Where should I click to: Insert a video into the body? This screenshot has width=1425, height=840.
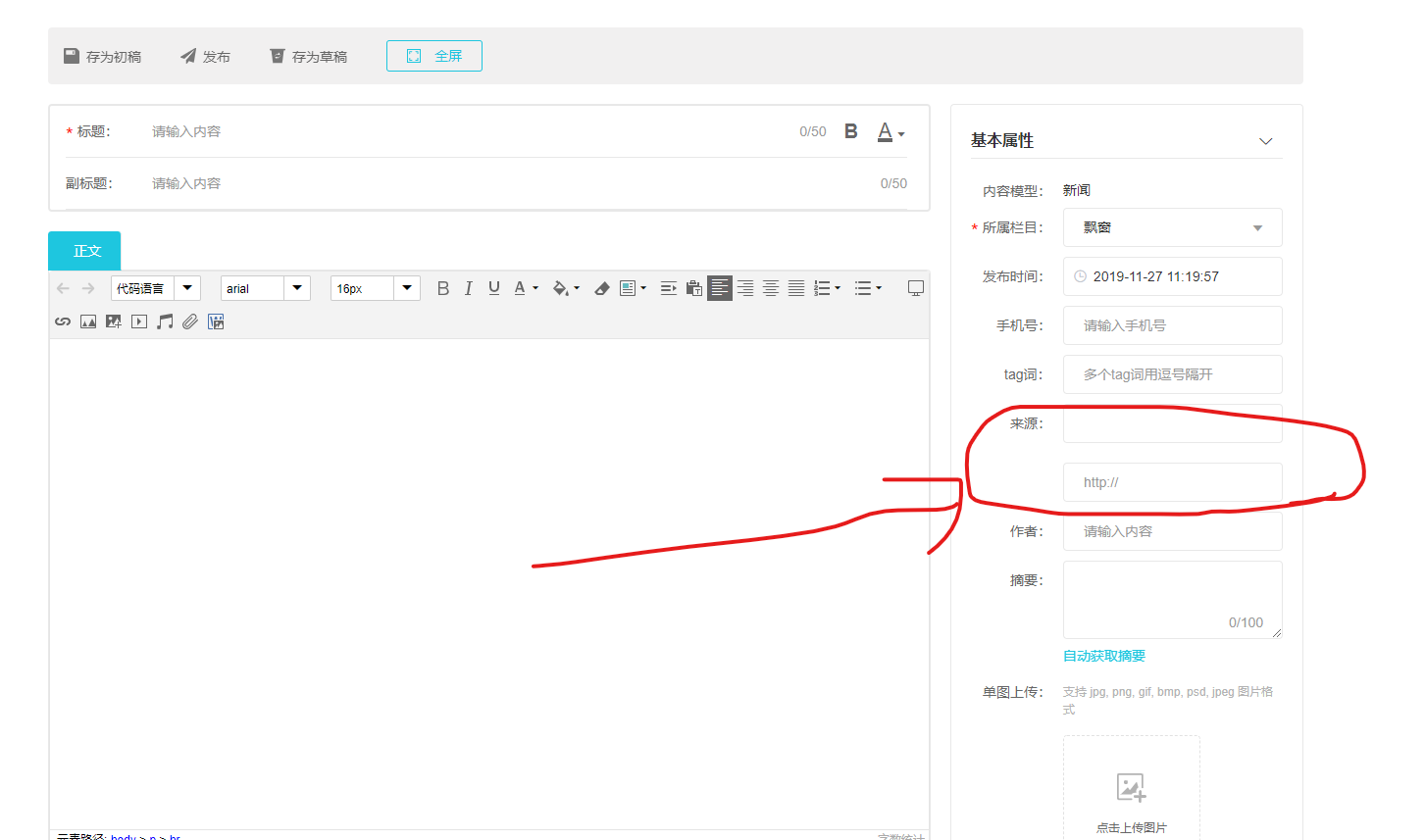(139, 321)
